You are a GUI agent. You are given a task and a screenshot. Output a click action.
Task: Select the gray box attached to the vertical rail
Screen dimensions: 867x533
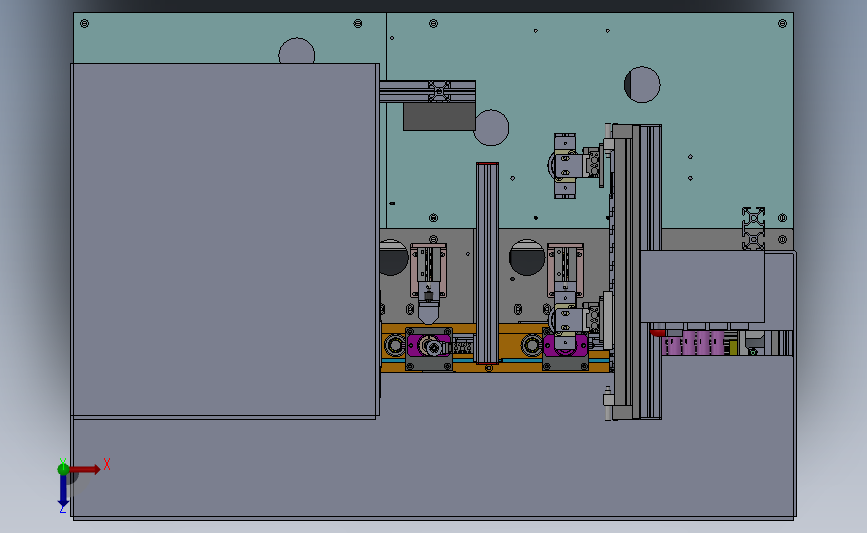702,286
